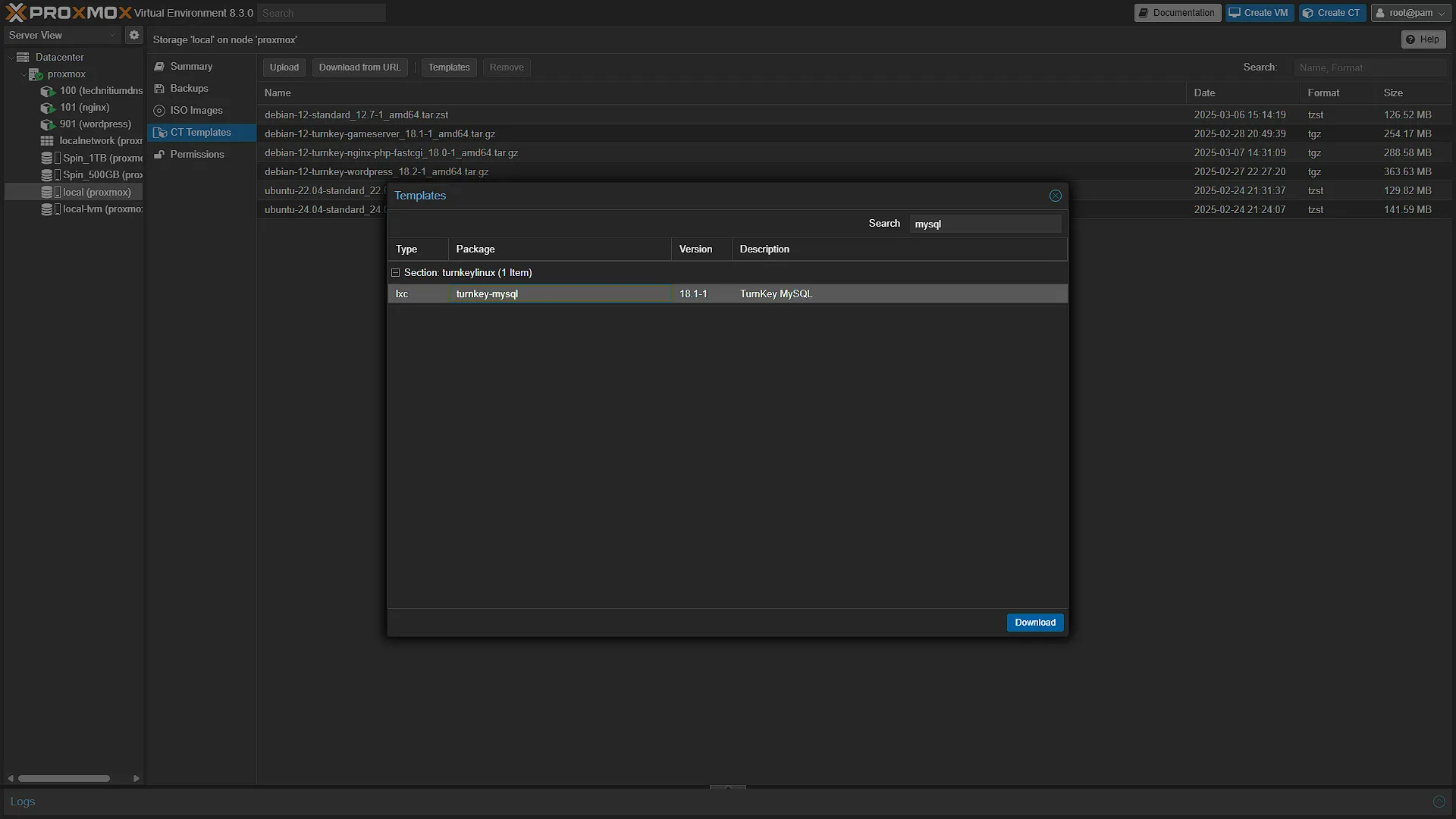Click container icon for 101 nginx
This screenshot has height=819, width=1456.
pos(48,108)
